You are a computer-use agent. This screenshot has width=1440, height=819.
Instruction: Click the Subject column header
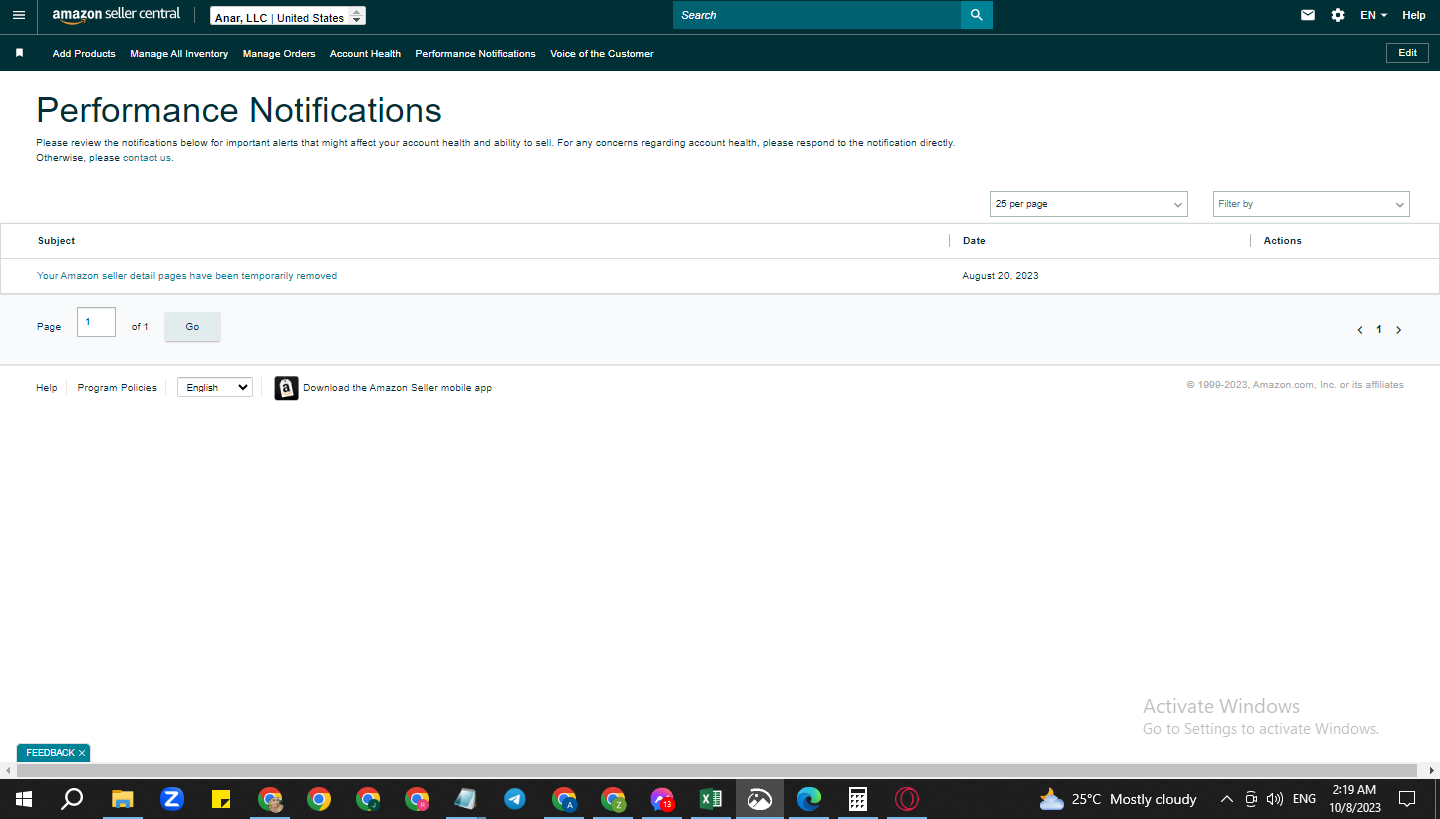(x=56, y=241)
